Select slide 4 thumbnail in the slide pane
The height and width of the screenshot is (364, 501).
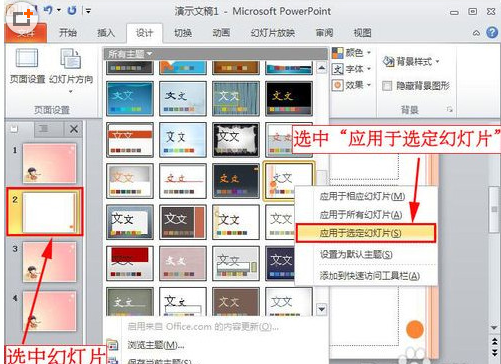pos(49,311)
